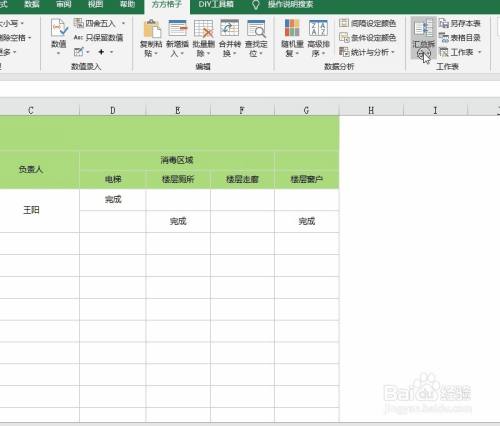Open the 随机重复 tool

pyautogui.click(x=292, y=38)
